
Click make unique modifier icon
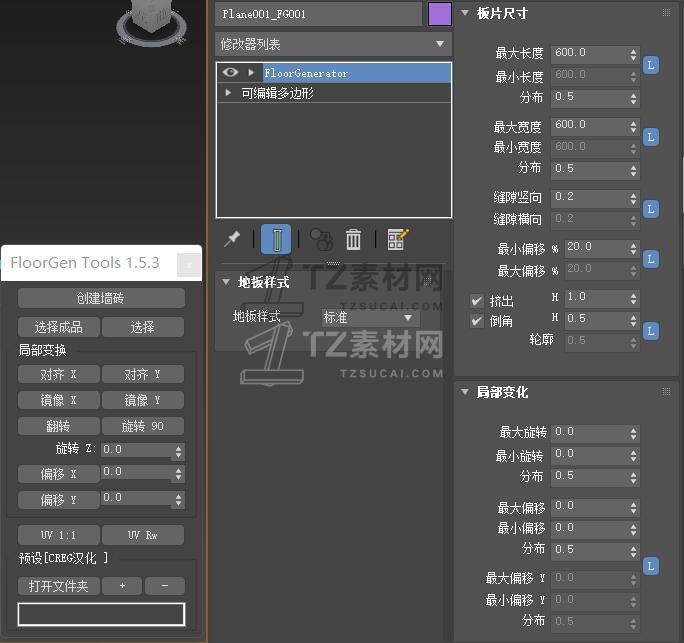click(321, 239)
